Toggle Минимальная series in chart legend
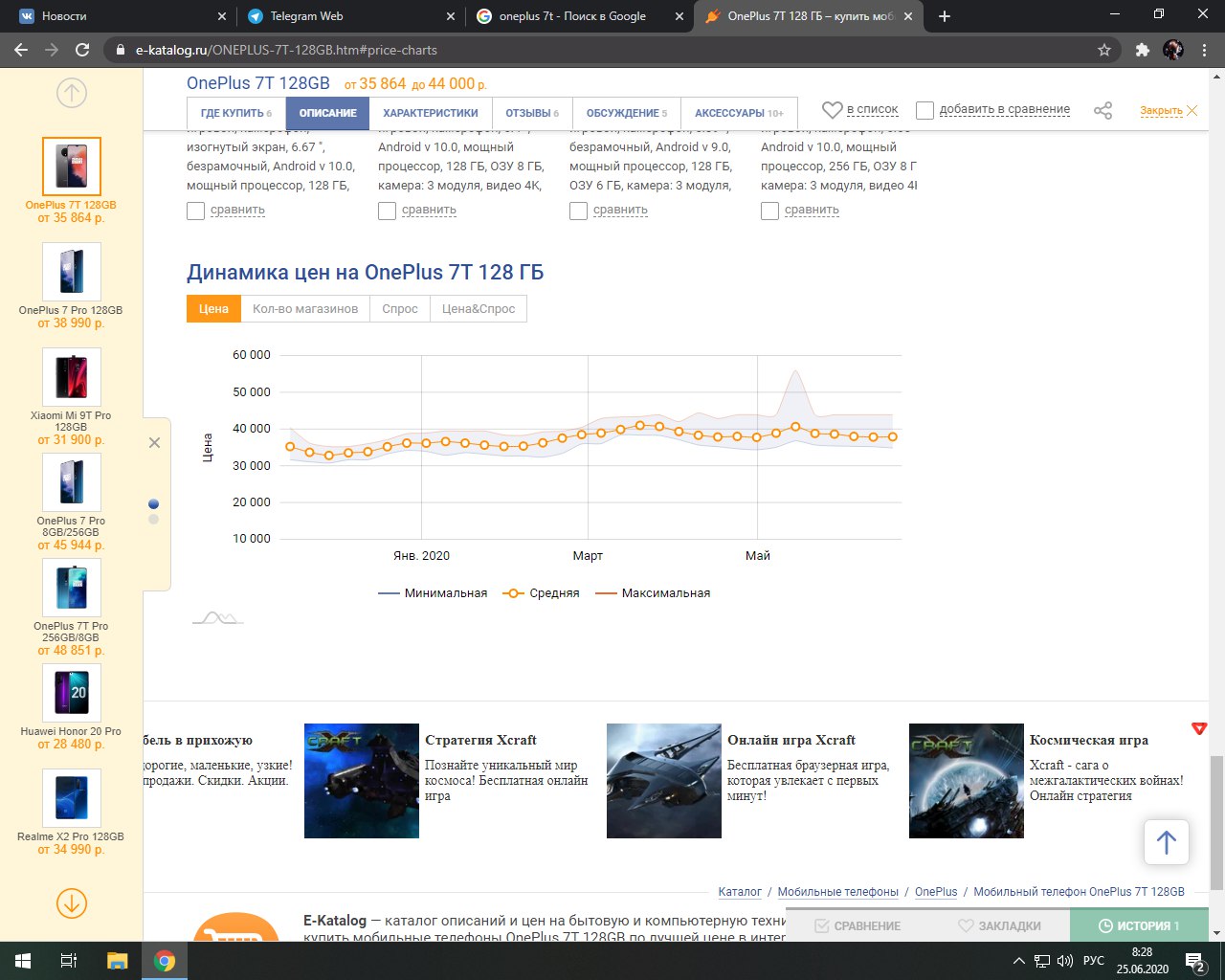 click(434, 593)
